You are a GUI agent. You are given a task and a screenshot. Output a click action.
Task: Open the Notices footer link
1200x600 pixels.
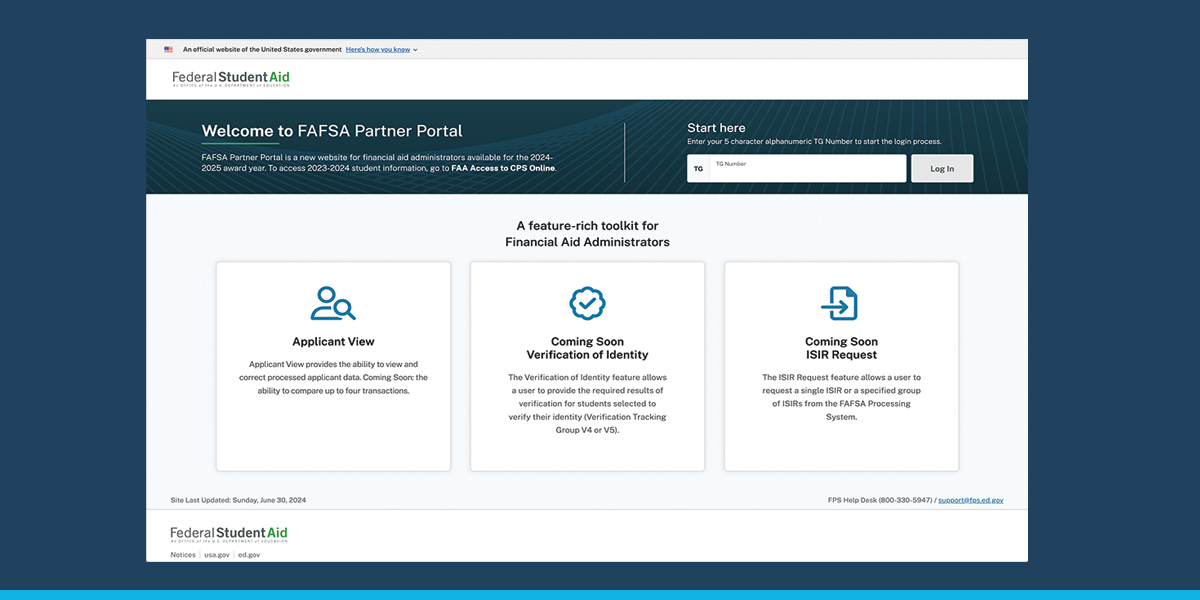(x=183, y=554)
